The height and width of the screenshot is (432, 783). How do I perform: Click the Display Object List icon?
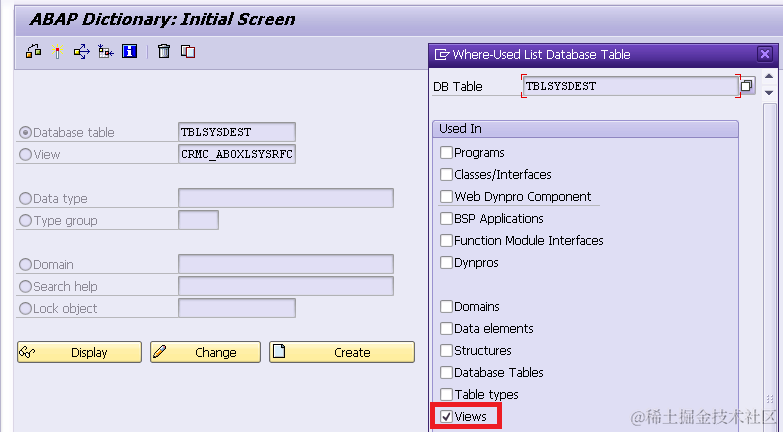coord(105,51)
